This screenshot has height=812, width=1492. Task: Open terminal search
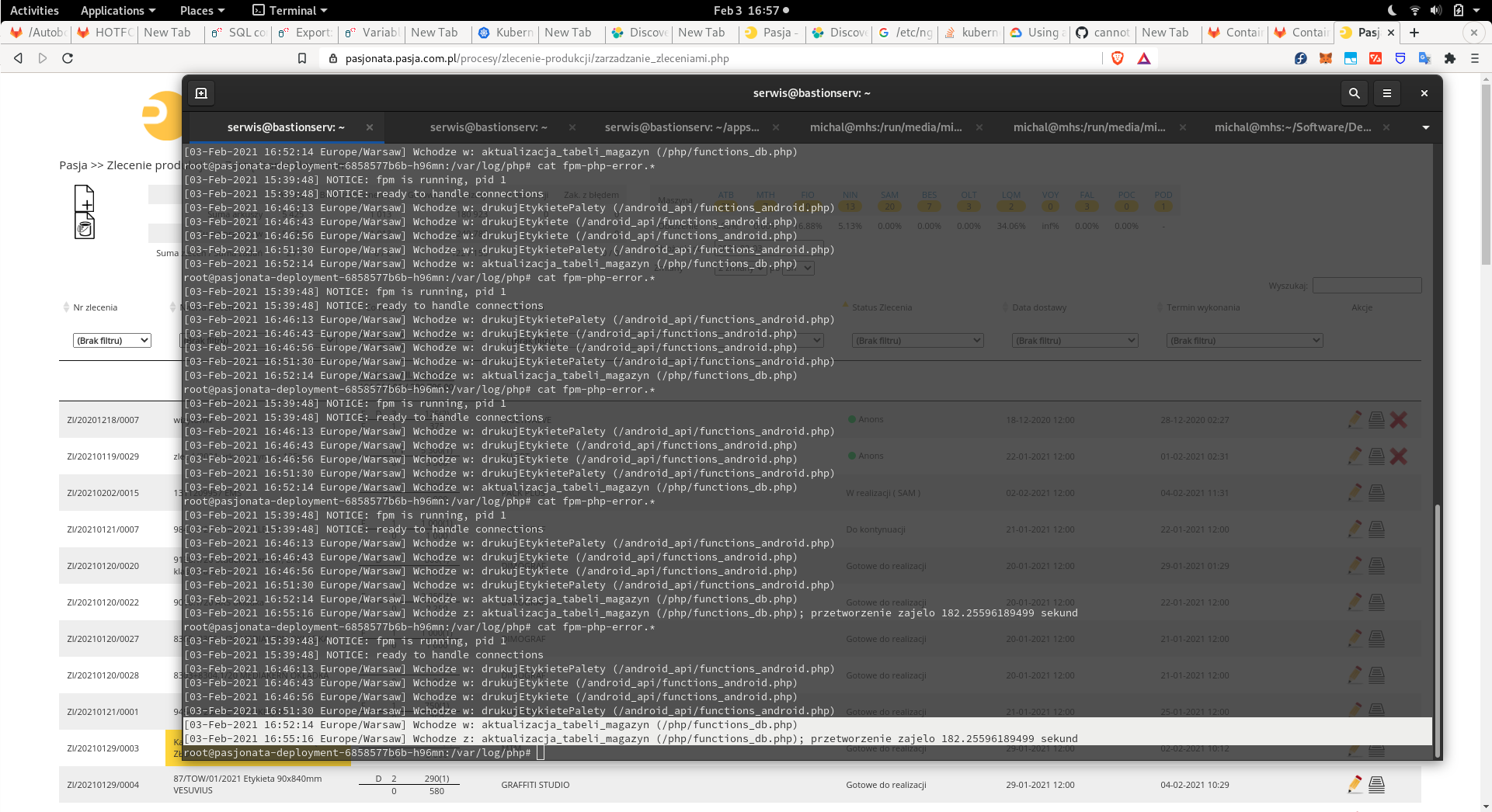pos(1354,93)
